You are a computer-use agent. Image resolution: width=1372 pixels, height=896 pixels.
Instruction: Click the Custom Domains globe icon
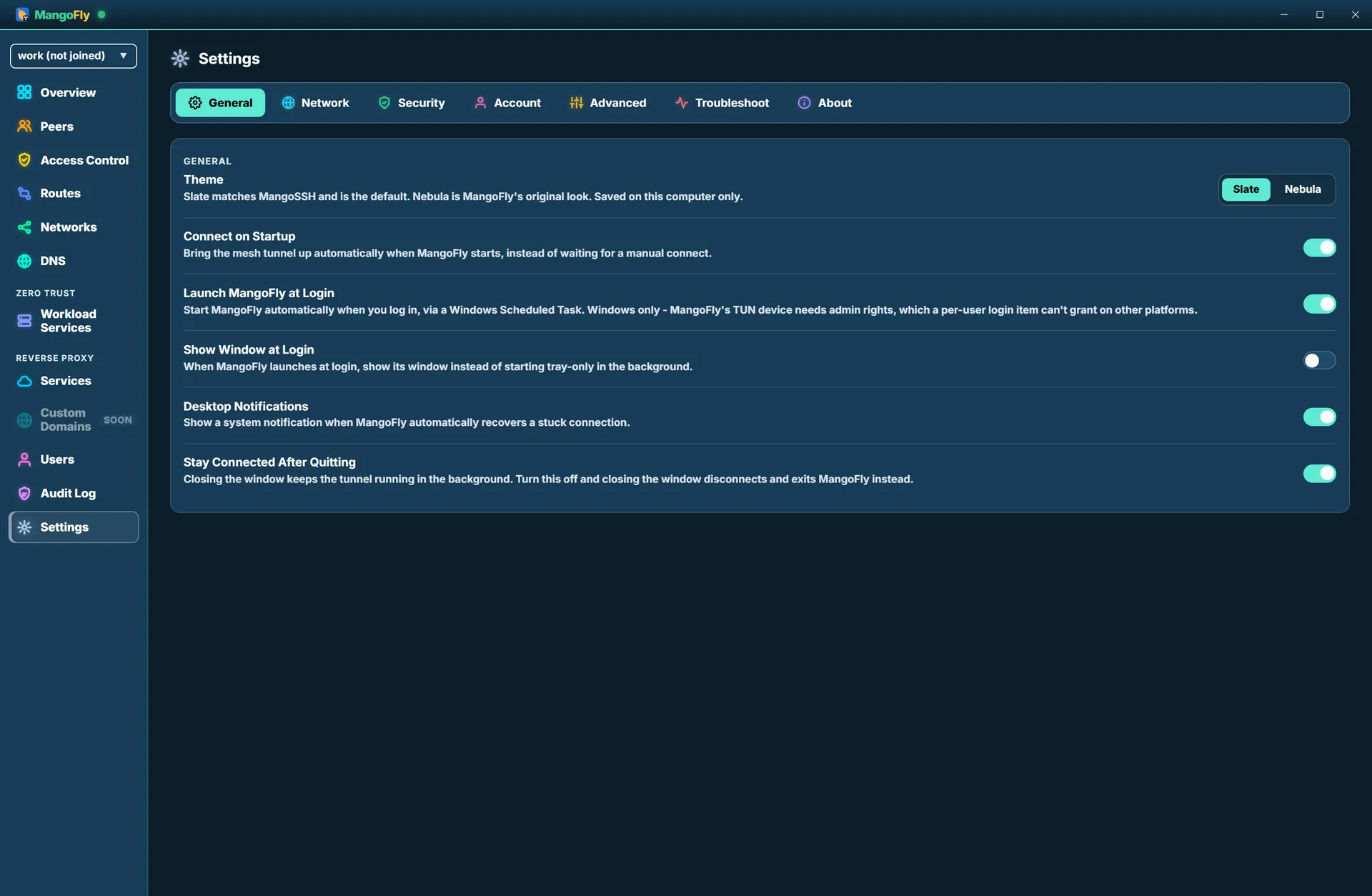pos(24,420)
